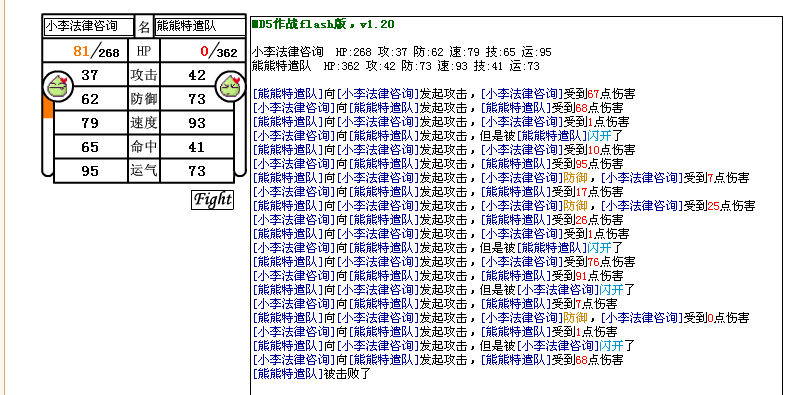The width and height of the screenshot is (788, 395).
Task: Click the 小李法律咨询 HP:268 stats summary line
Action: (402, 52)
